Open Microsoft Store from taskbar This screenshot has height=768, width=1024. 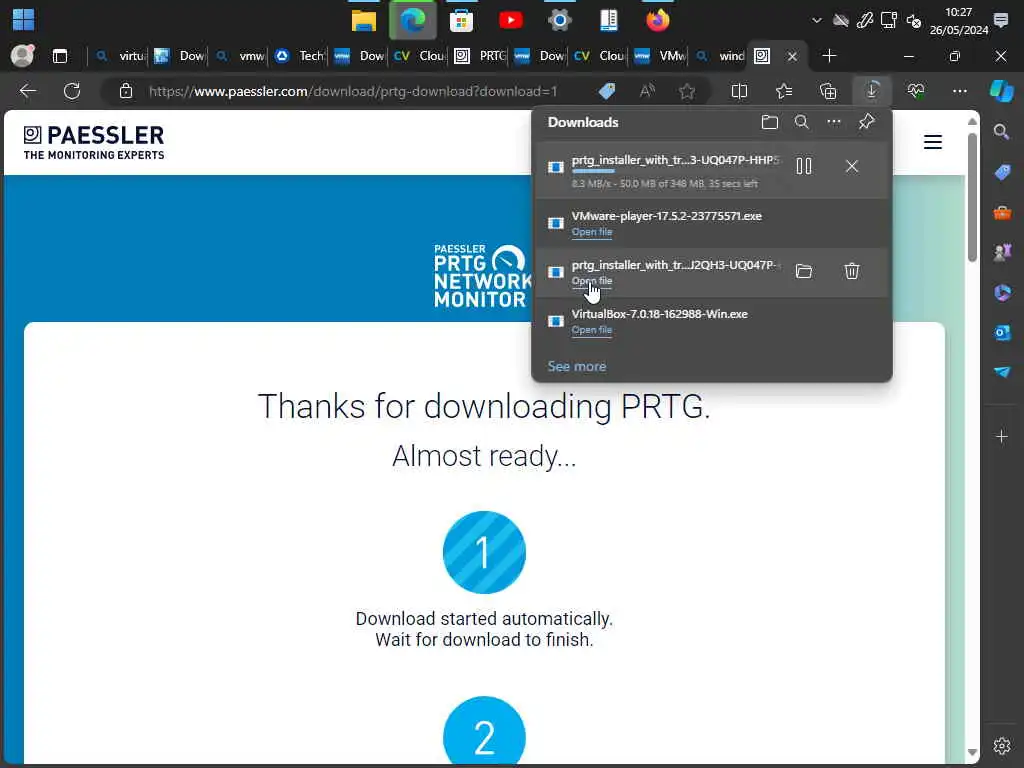coord(461,20)
